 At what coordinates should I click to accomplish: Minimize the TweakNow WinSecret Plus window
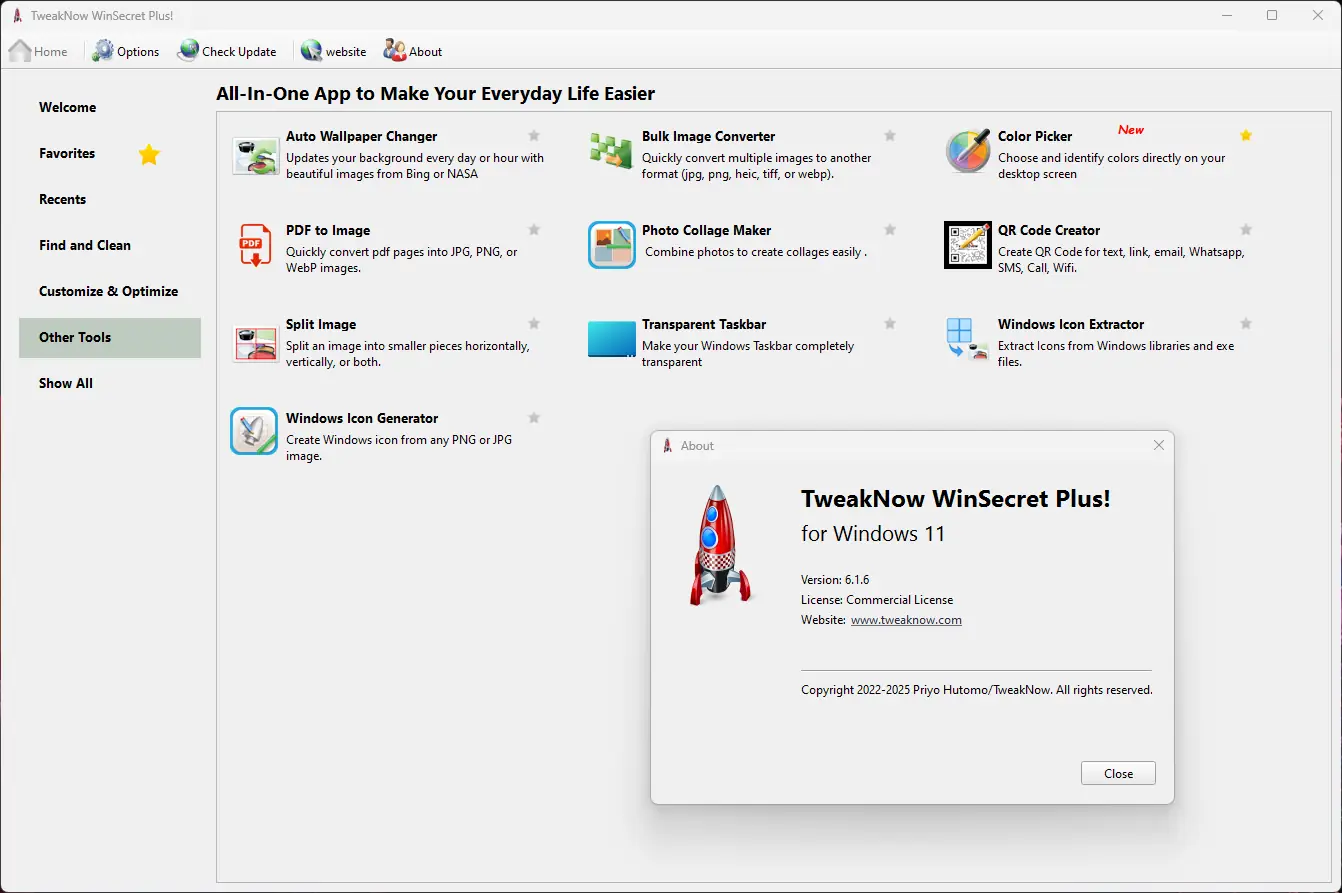(1226, 15)
